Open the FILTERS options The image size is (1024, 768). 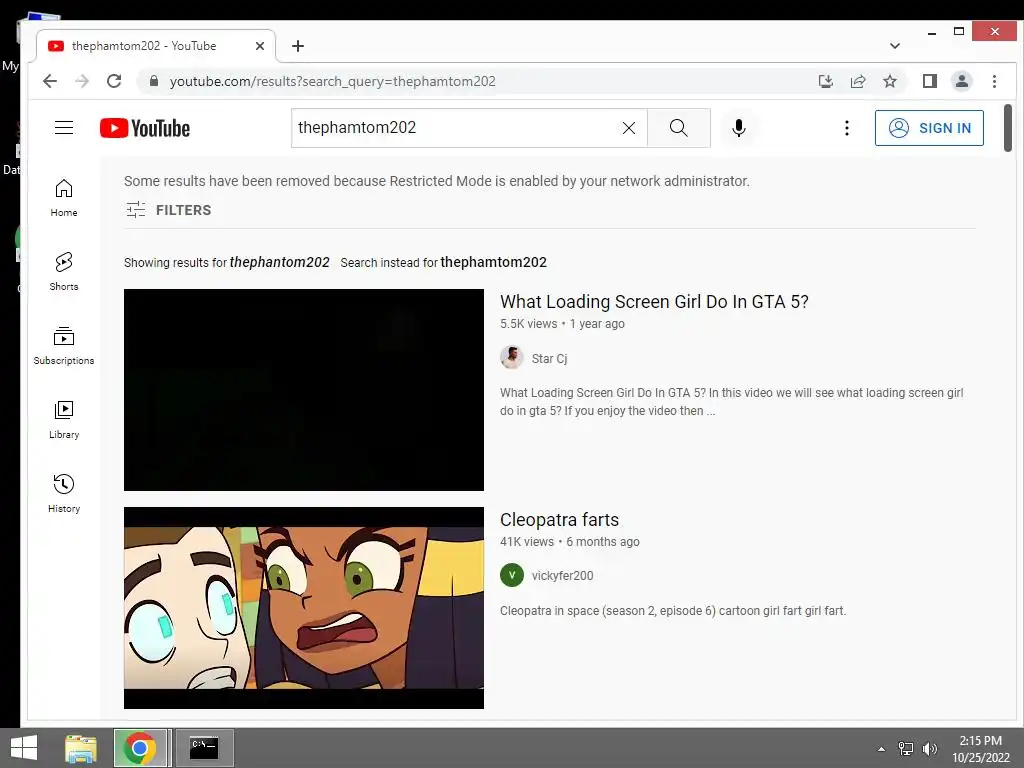coord(168,210)
